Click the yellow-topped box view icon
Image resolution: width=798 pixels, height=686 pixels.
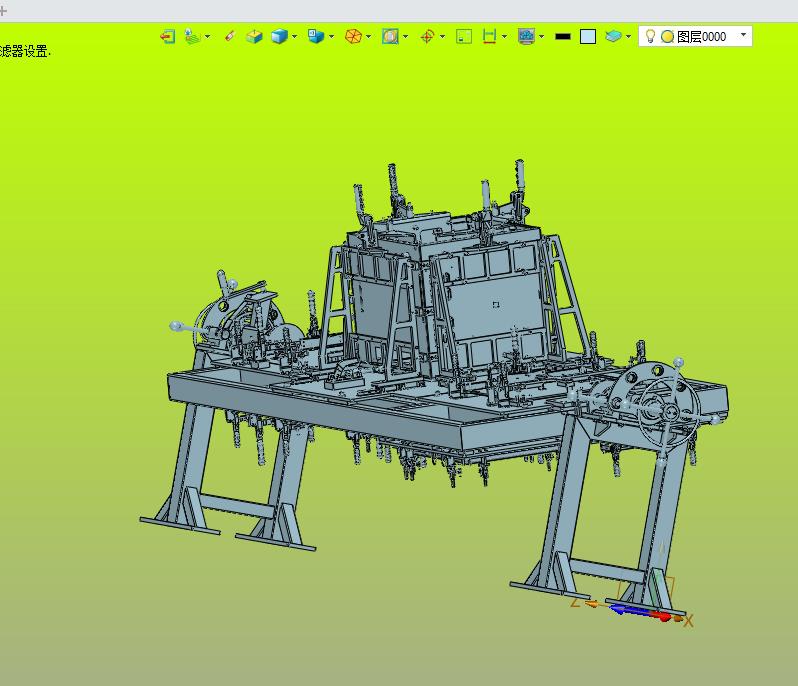tap(254, 36)
